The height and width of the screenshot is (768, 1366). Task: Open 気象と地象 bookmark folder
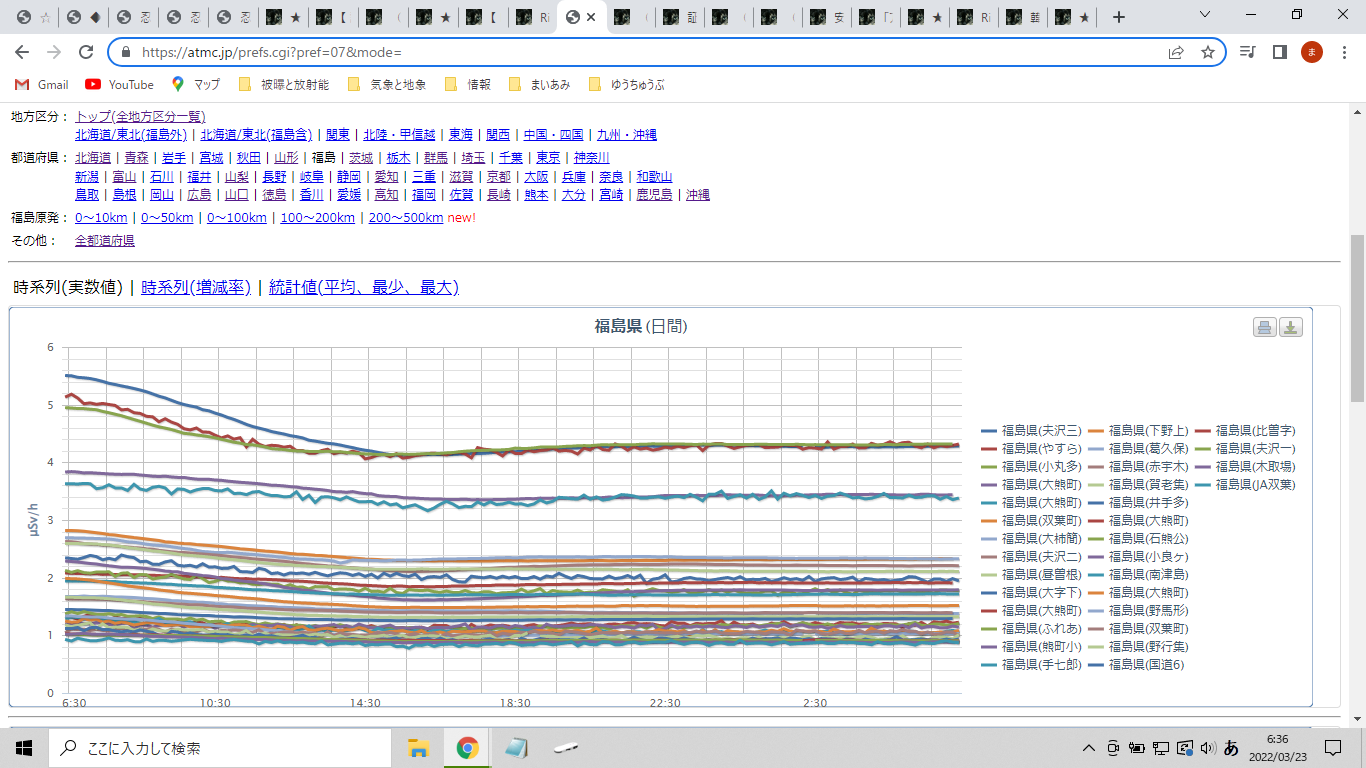click(x=387, y=85)
